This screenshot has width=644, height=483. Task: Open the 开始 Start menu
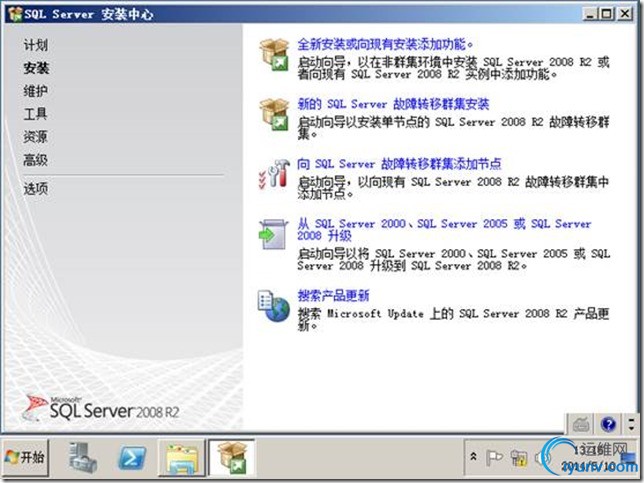click(x=25, y=457)
